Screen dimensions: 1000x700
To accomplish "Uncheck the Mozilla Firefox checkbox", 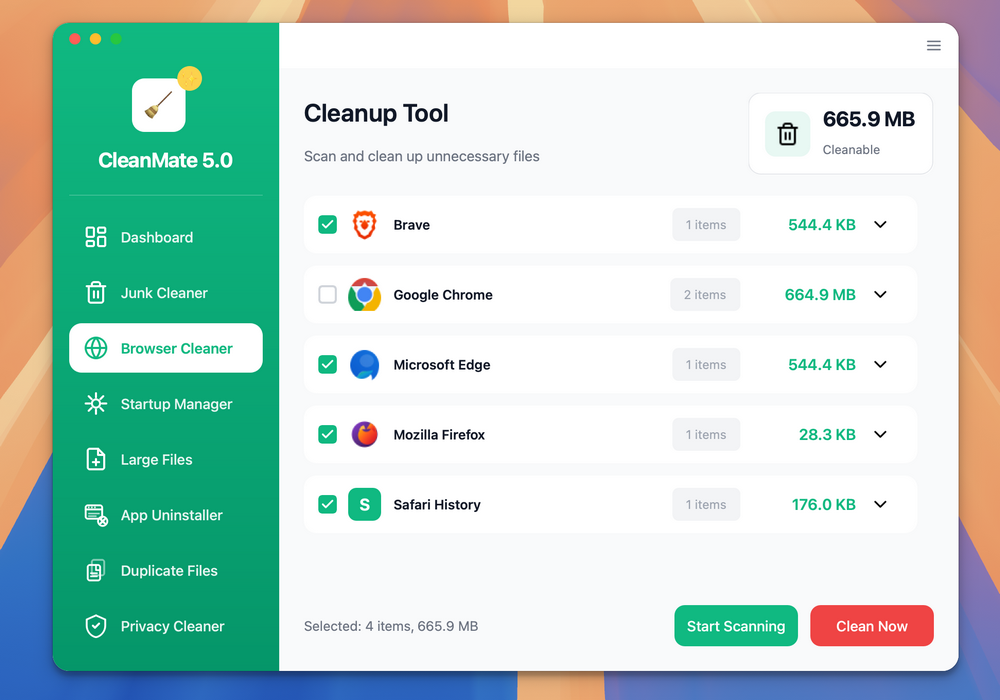I will pyautogui.click(x=327, y=434).
